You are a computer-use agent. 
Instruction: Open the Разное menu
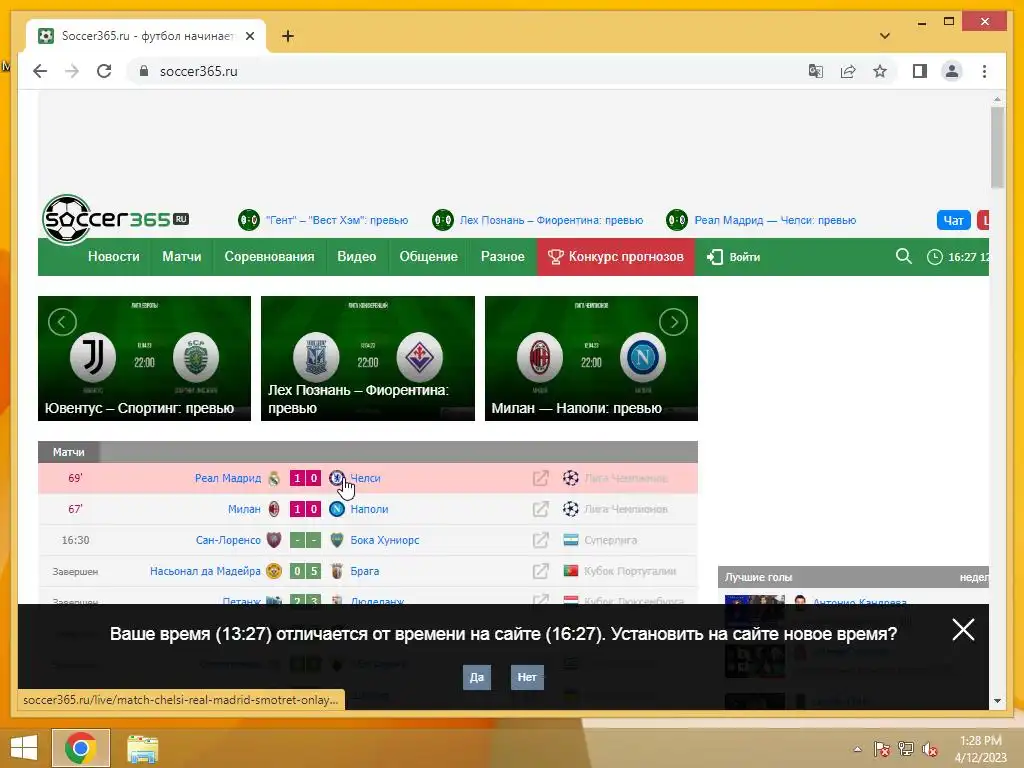coord(503,257)
